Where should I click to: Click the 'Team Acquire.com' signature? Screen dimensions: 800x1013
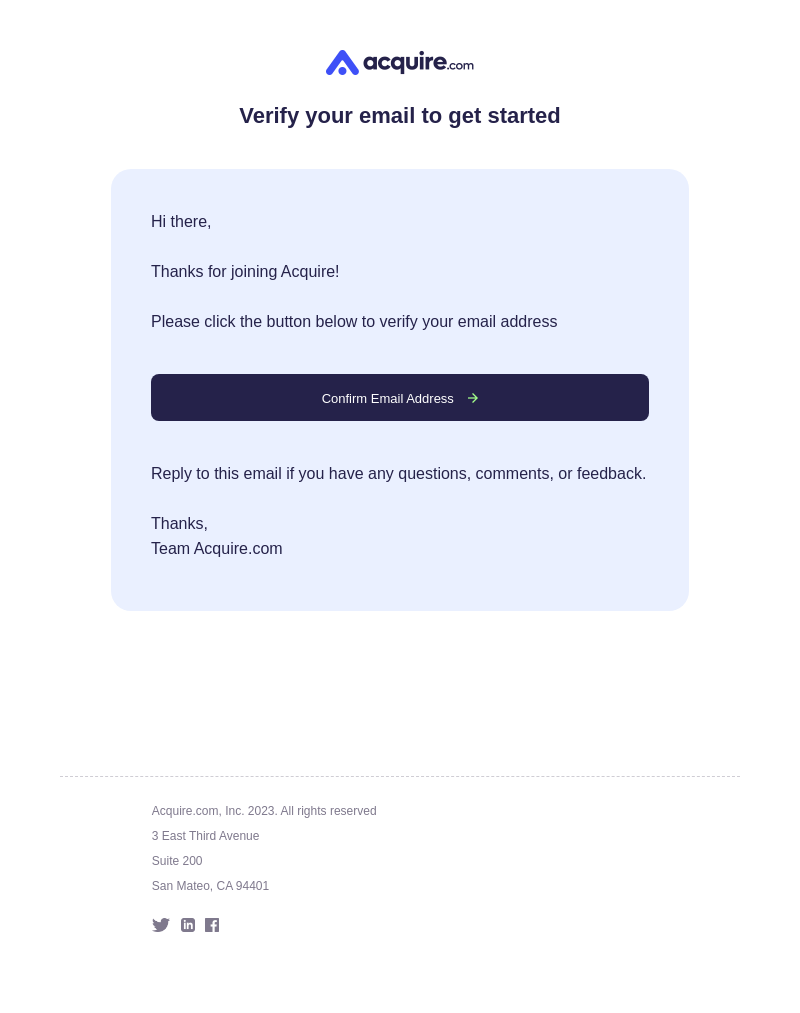(x=216, y=548)
